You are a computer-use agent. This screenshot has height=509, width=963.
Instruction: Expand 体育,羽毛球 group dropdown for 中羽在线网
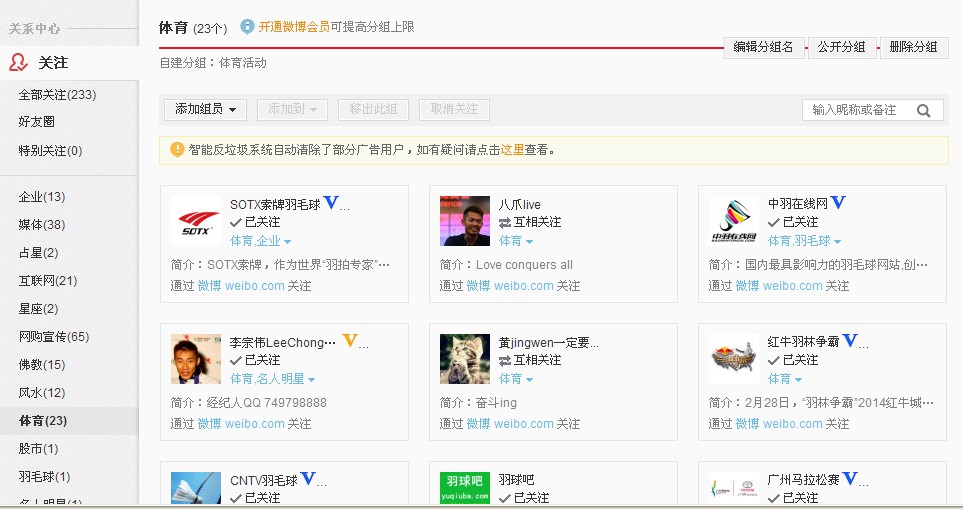coord(805,241)
